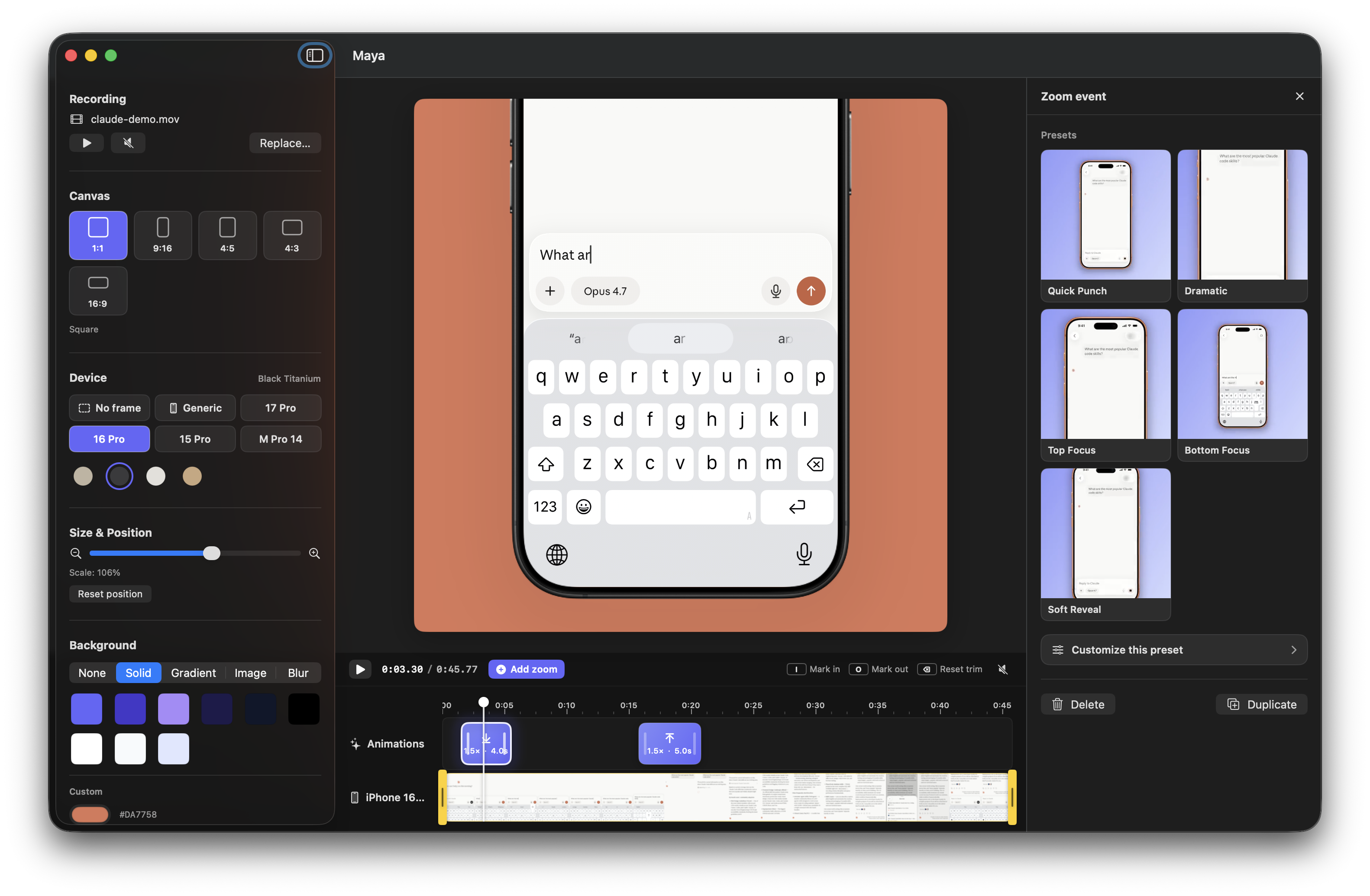Select the 1:1 canvas ratio
Viewport: 1370px width, 896px height.
[98, 235]
